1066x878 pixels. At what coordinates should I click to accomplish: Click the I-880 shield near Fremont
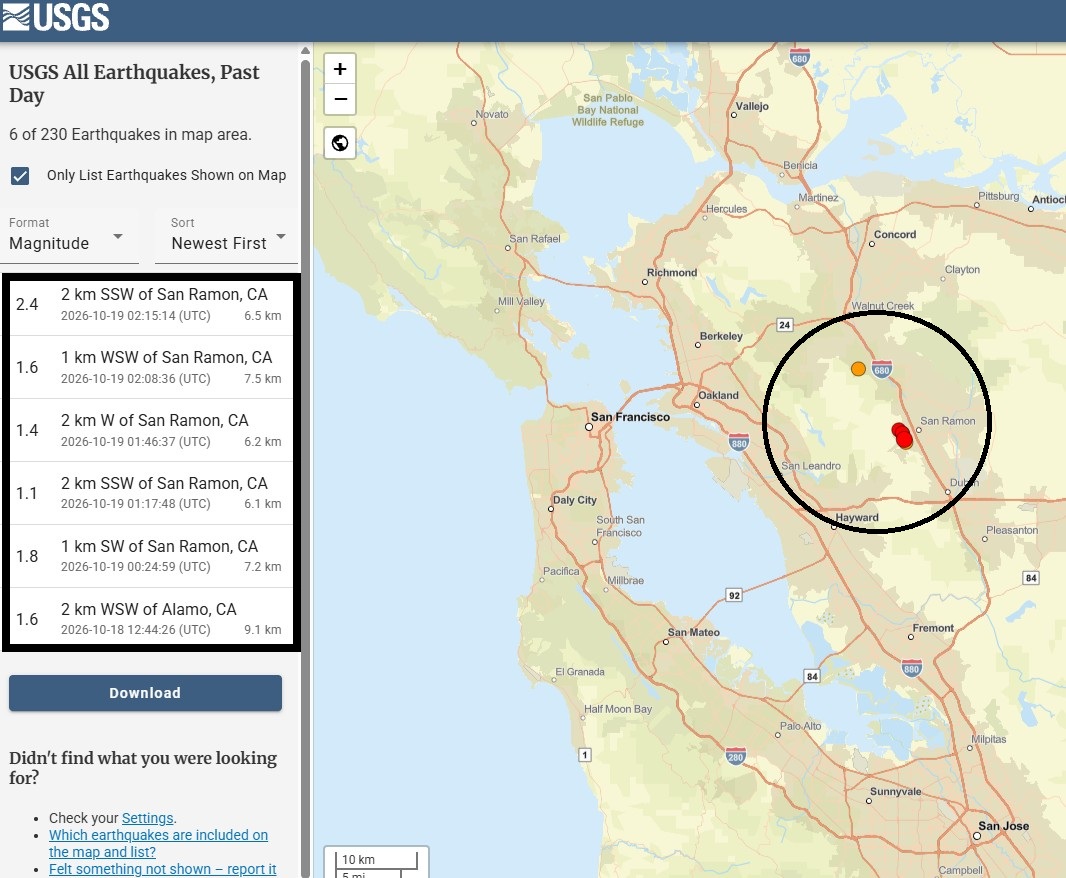click(x=912, y=668)
